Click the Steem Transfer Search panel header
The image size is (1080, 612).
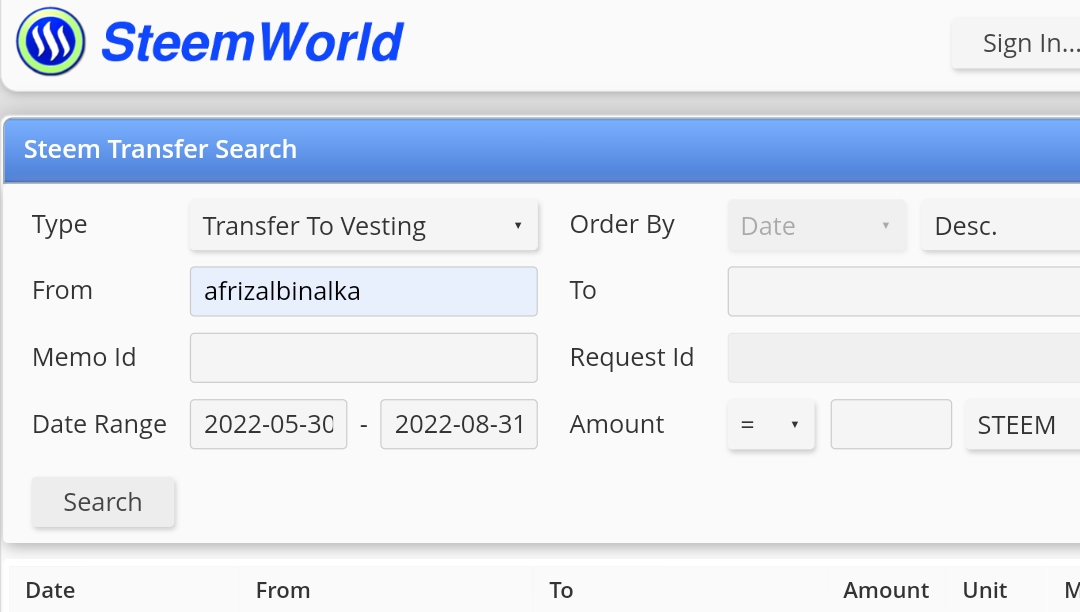pyautogui.click(x=541, y=149)
